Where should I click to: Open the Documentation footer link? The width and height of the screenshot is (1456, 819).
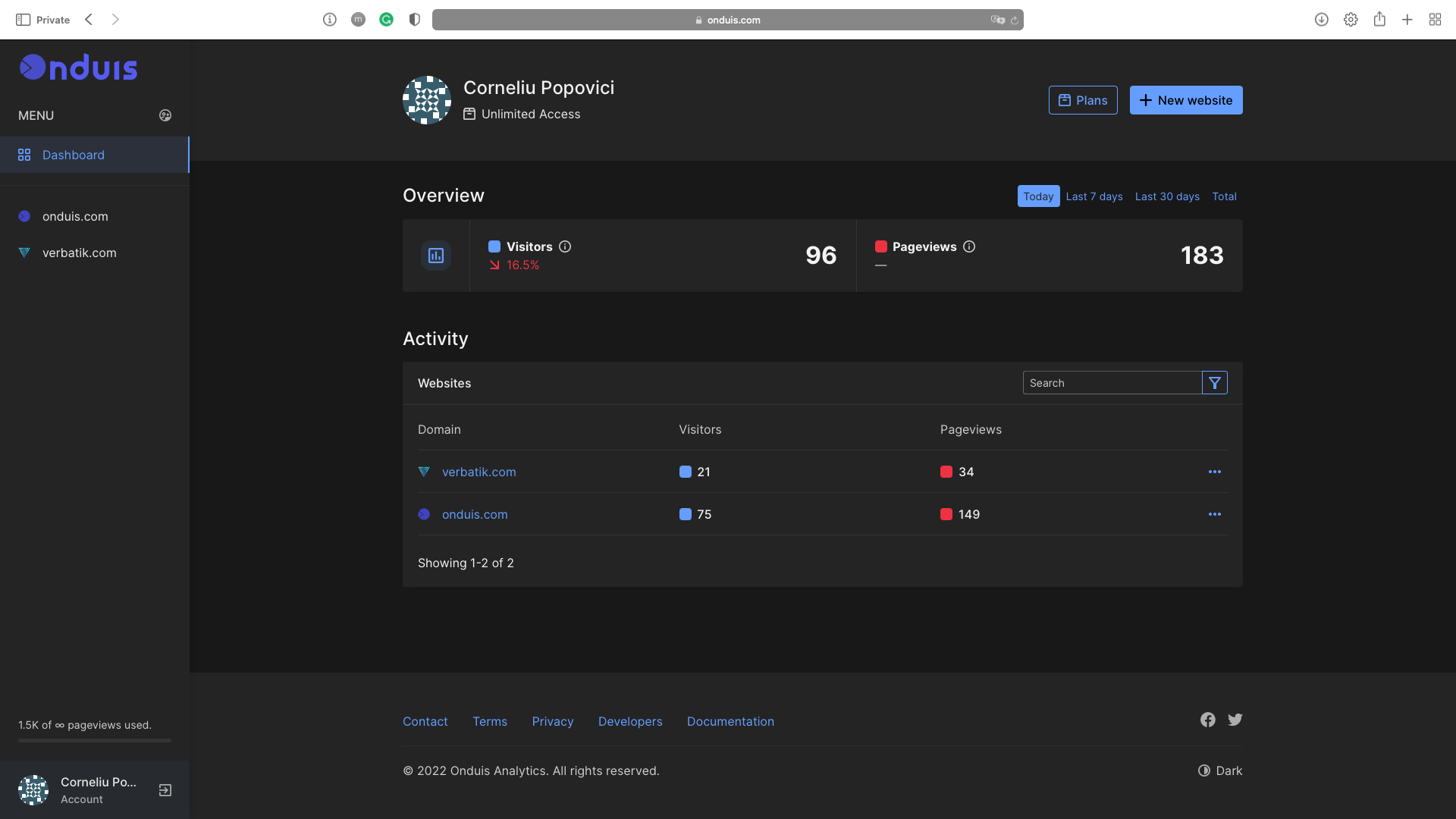730,721
